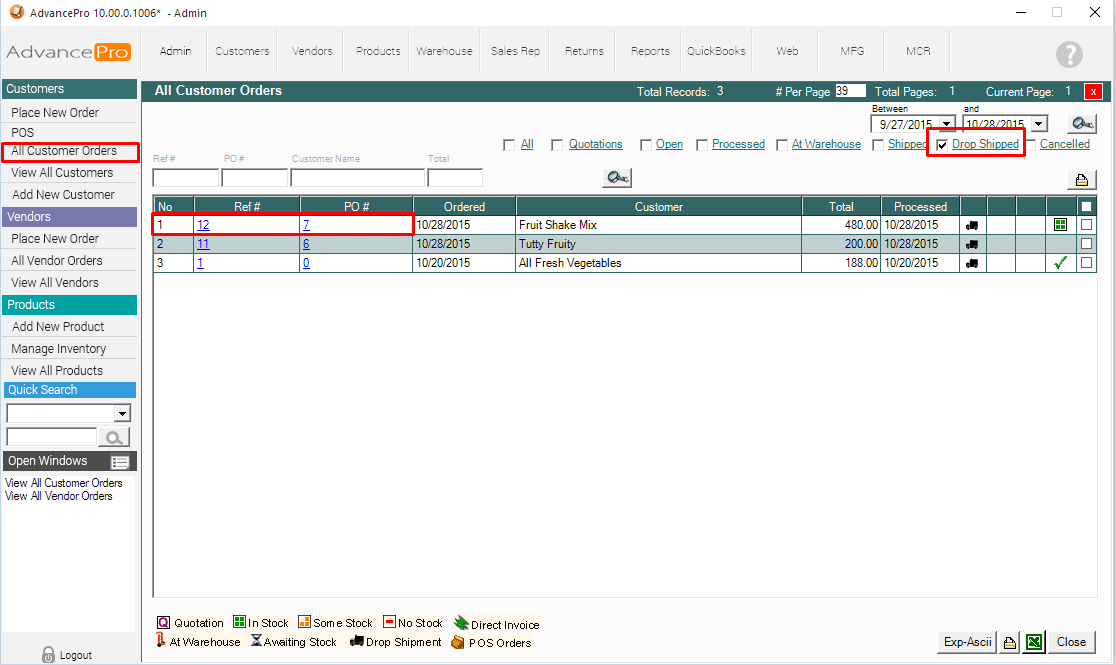The image size is (1116, 665).
Task: Open the Quick Search category dropdown
Action: [122, 414]
